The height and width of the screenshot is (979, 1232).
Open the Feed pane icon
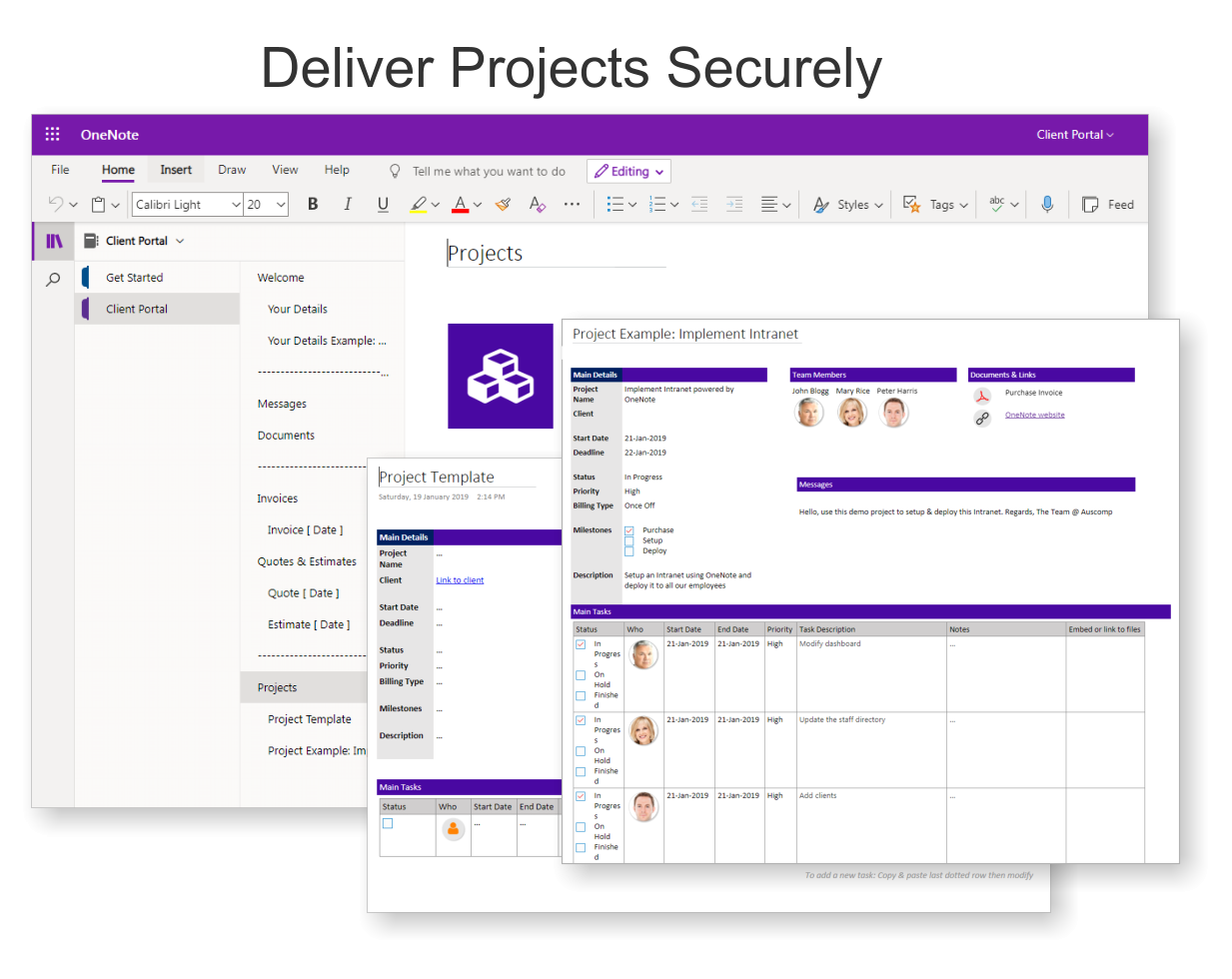click(x=1090, y=204)
